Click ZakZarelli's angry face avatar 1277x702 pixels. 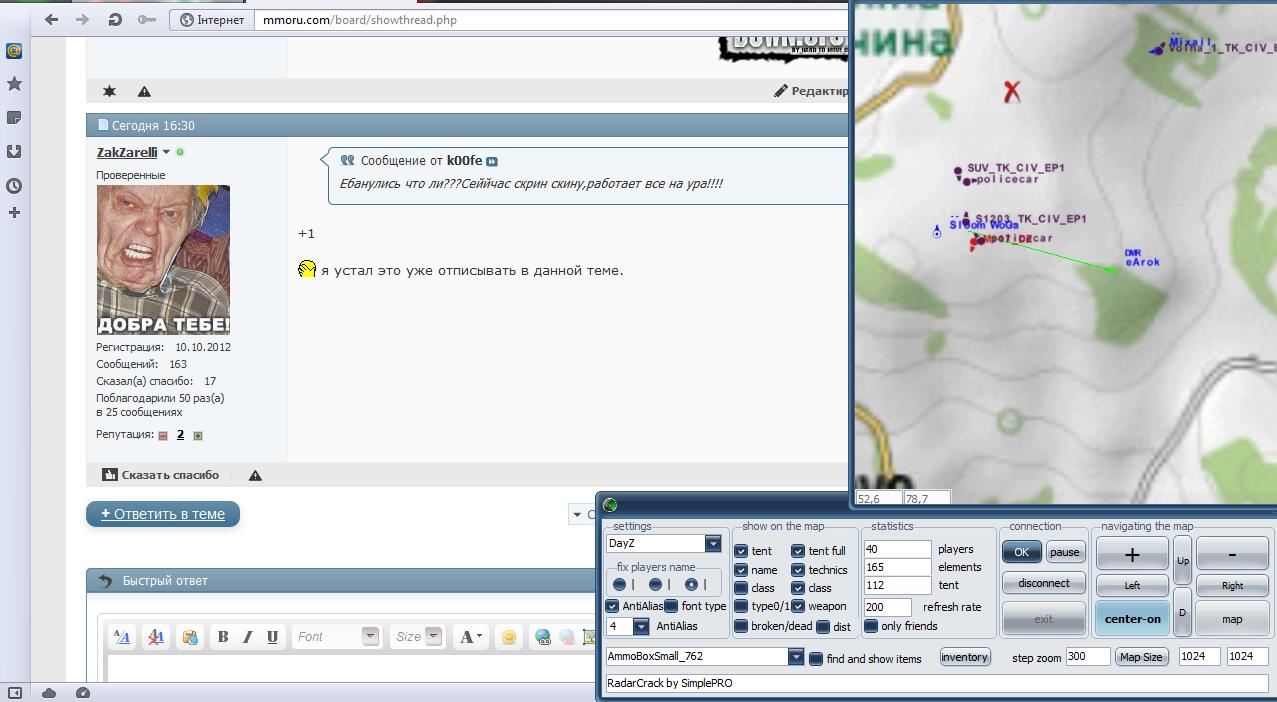pos(163,260)
